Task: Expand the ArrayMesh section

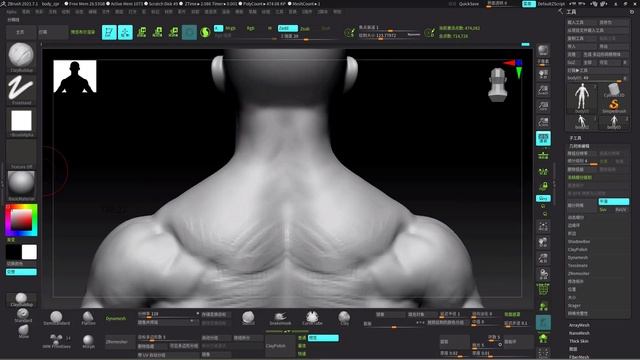Action: tap(579, 325)
